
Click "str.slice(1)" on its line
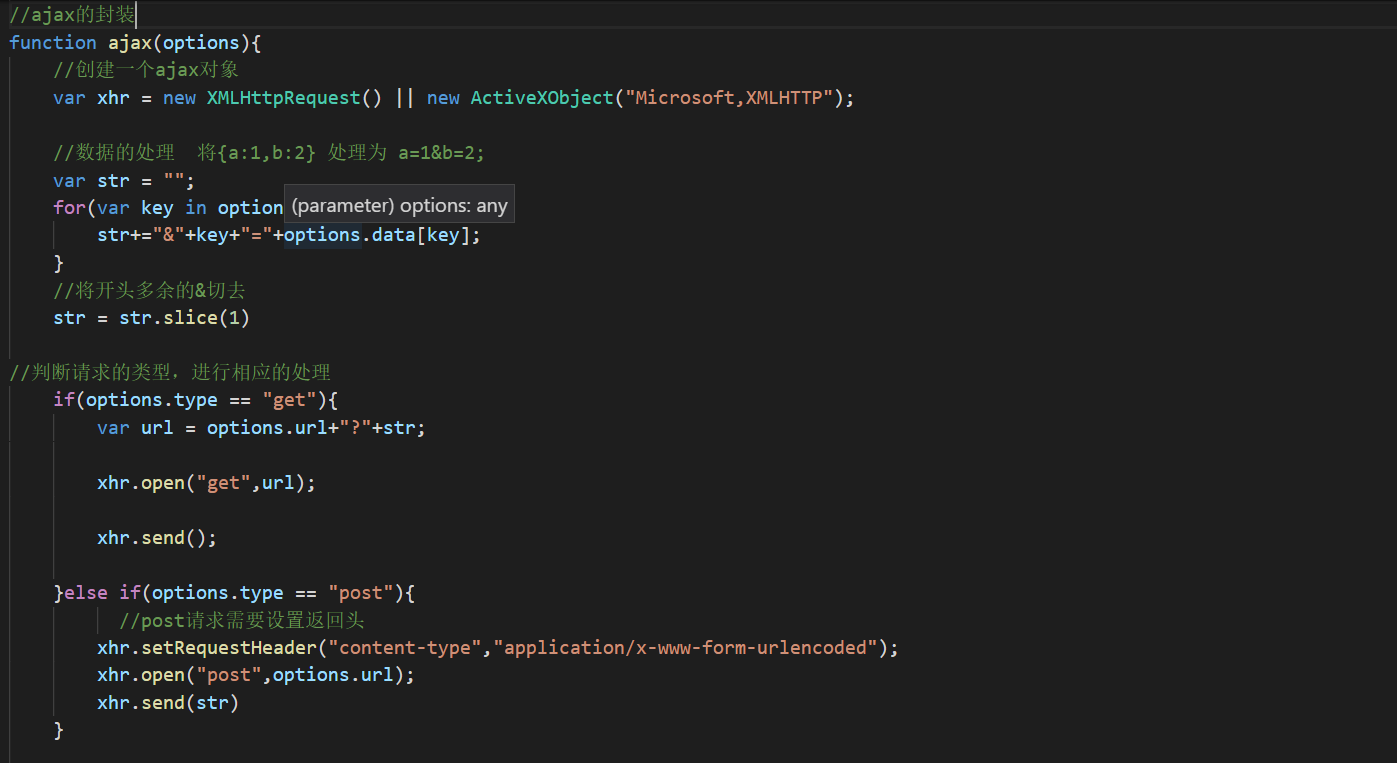[x=184, y=318]
